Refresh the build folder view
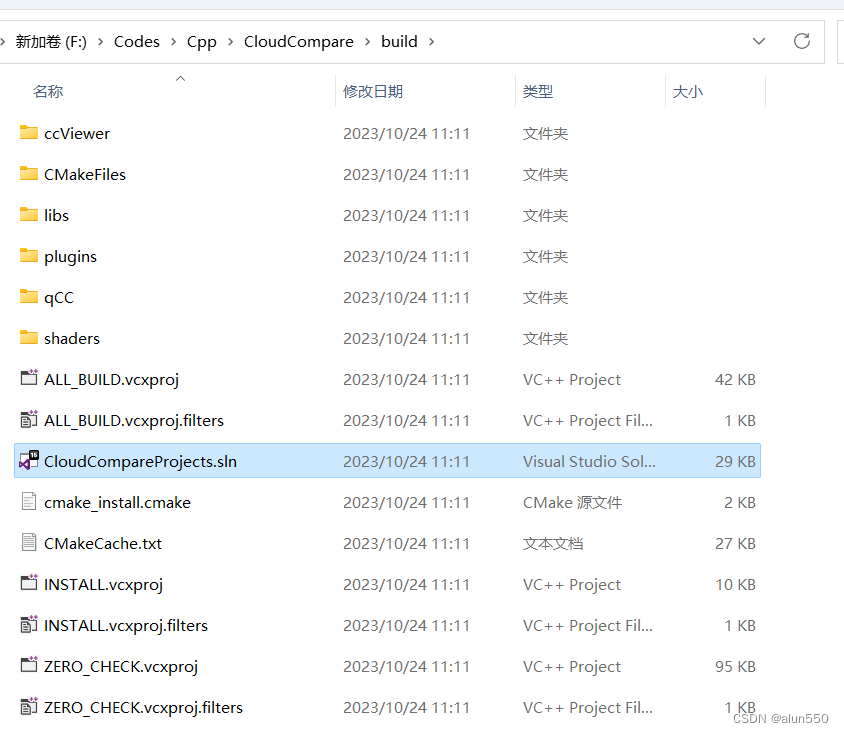 [801, 41]
